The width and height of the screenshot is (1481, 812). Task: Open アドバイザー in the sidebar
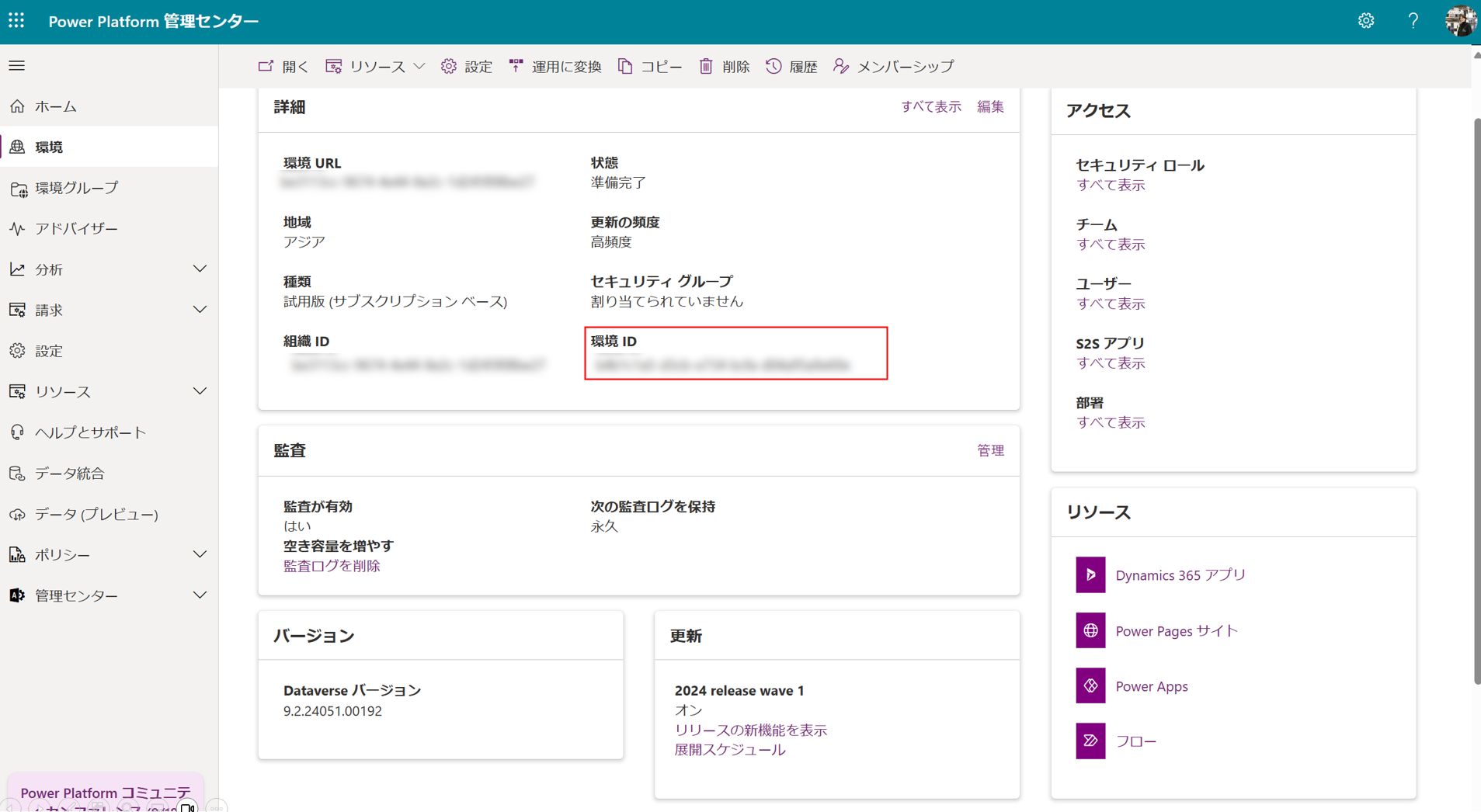pyautogui.click(x=110, y=228)
